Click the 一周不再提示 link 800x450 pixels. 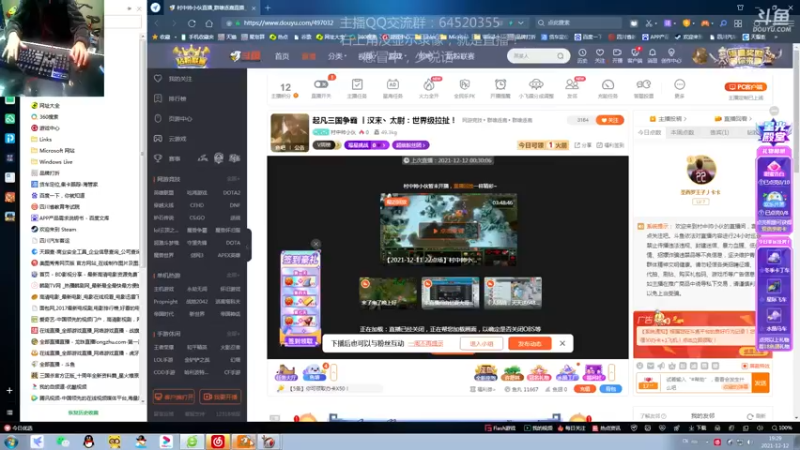click(x=426, y=344)
